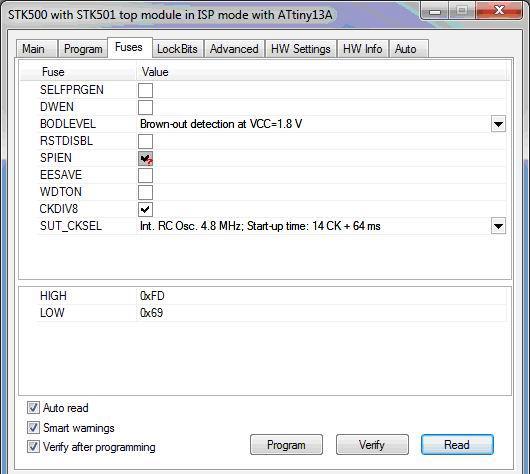
Task: Uncheck the CKDIV8 fuse checkbox
Action: [x=145, y=209]
